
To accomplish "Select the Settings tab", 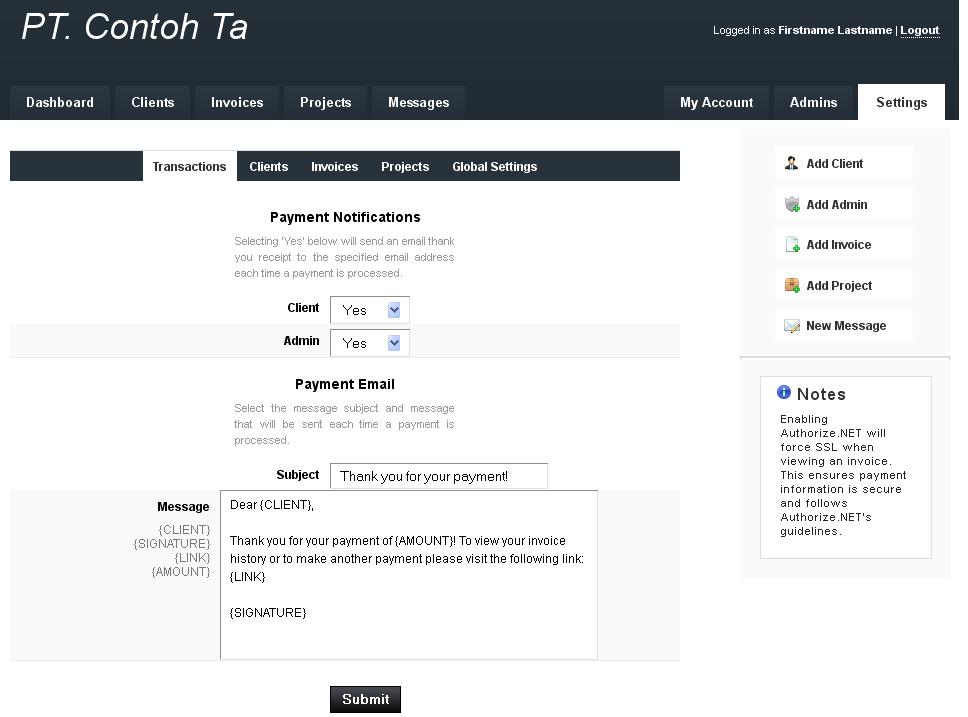I will pyautogui.click(x=901, y=103).
